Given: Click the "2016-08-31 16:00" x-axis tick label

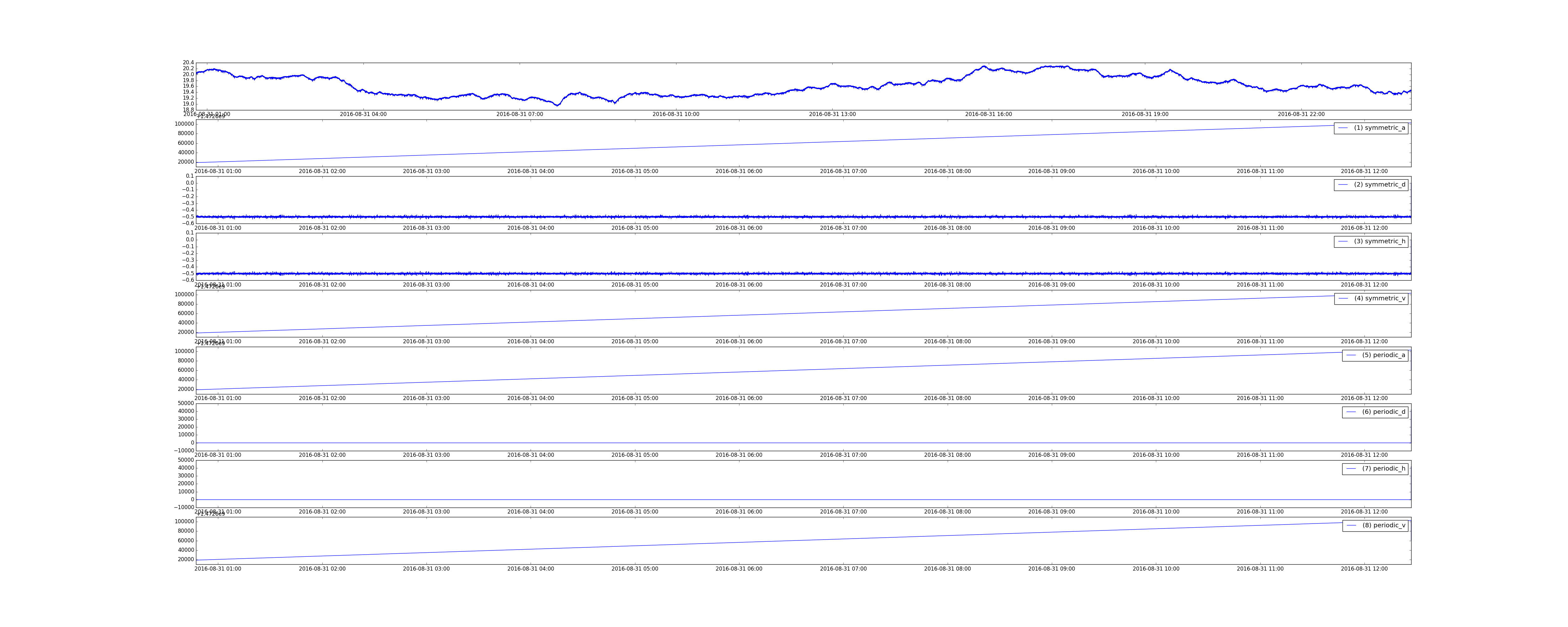Looking at the screenshot, I should click(x=988, y=114).
